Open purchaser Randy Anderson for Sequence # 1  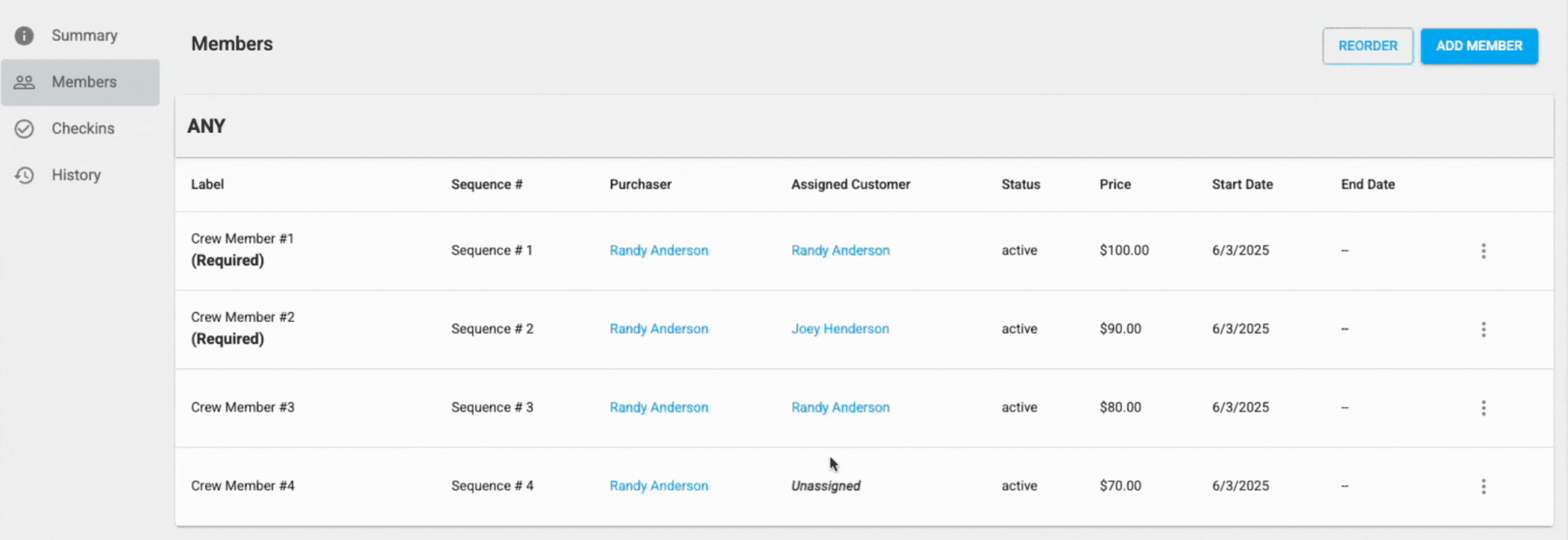(658, 251)
